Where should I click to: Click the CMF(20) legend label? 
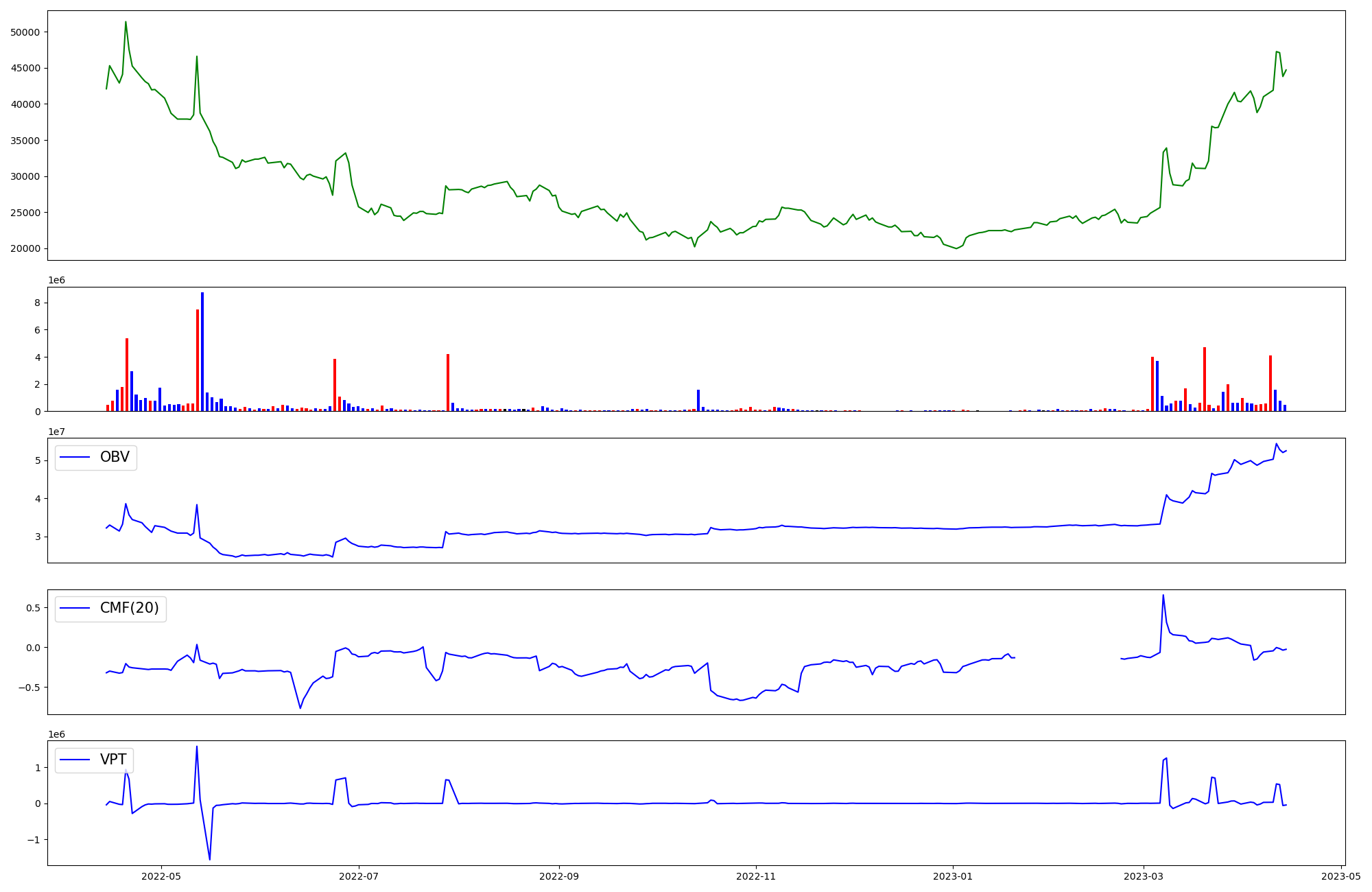[x=129, y=609]
